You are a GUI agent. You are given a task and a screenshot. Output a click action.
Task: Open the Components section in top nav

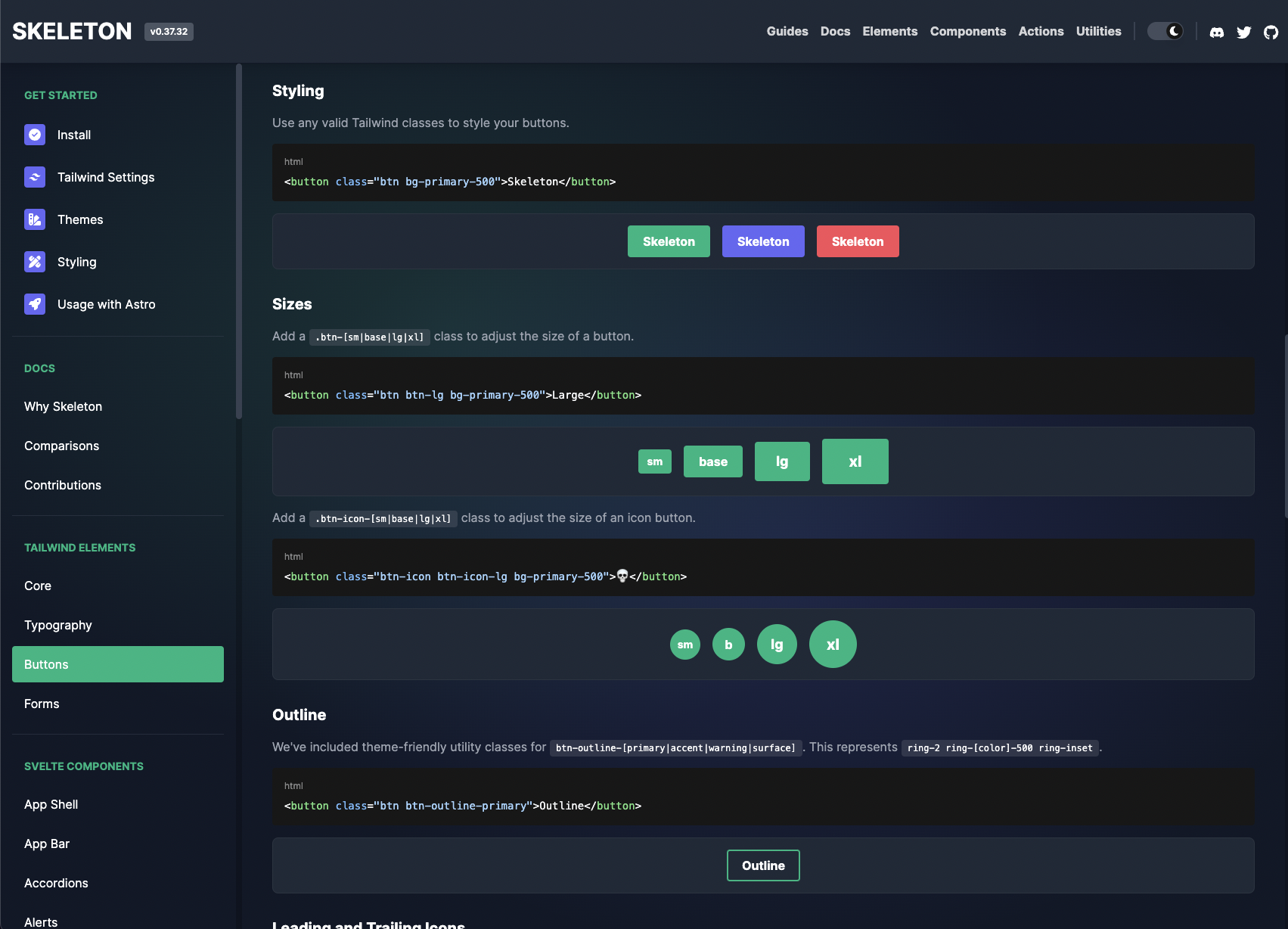pyautogui.click(x=968, y=31)
